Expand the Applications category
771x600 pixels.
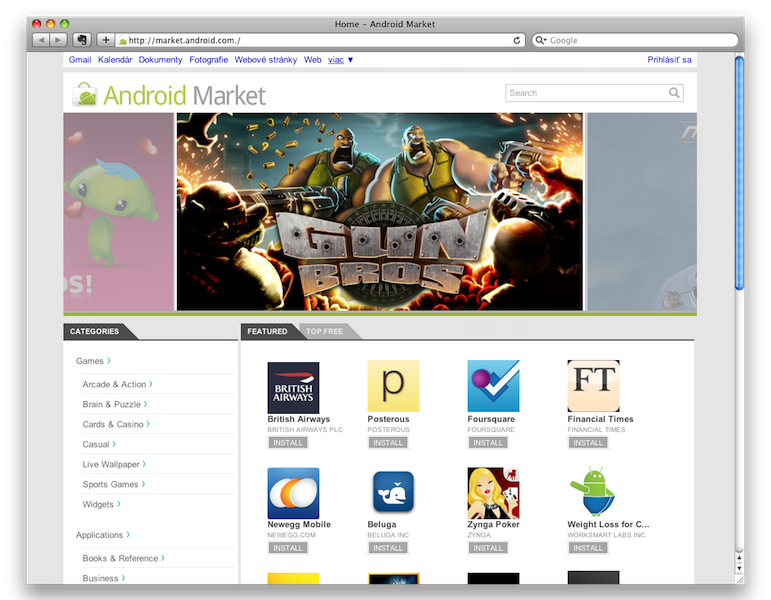pos(103,535)
